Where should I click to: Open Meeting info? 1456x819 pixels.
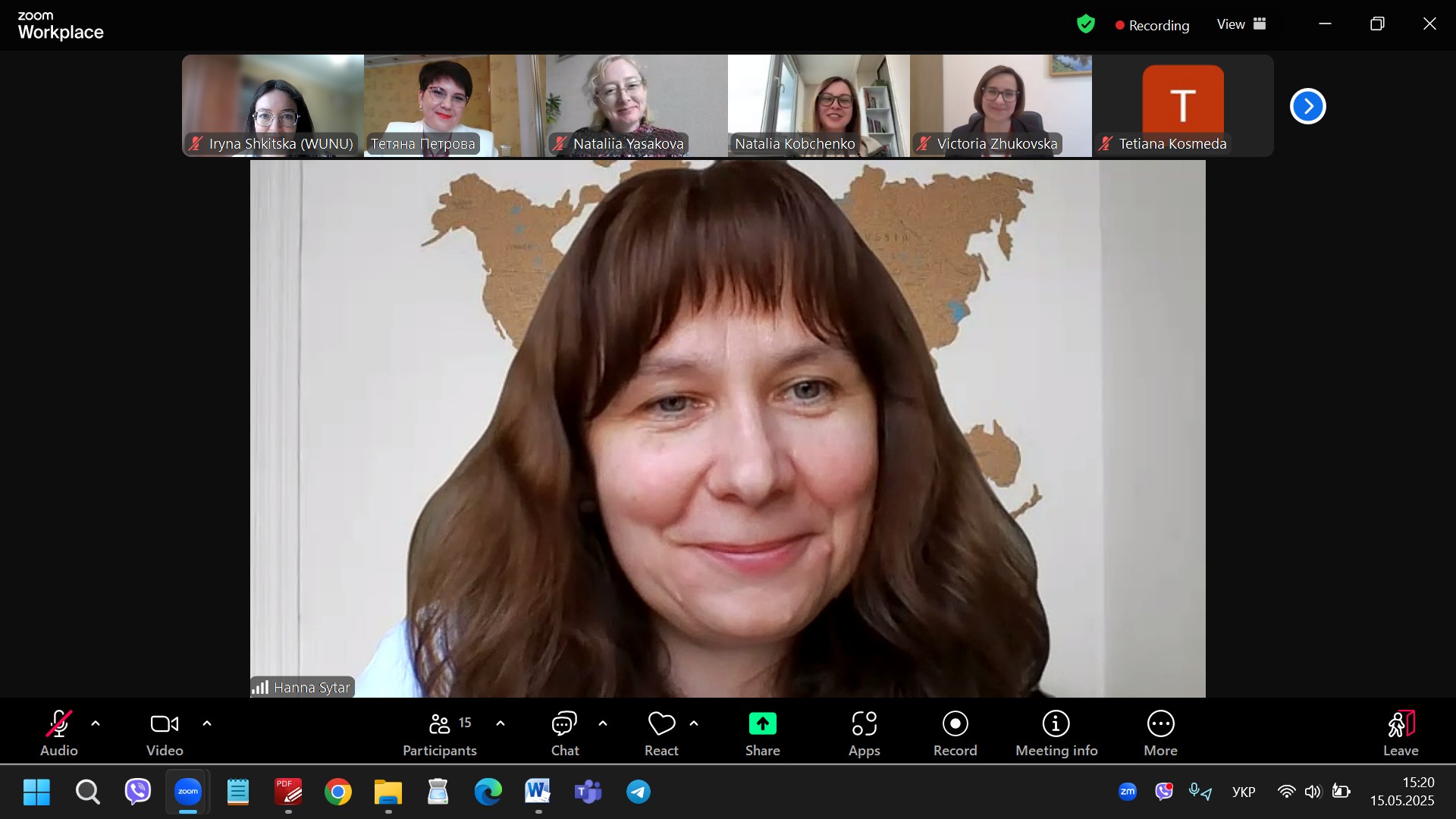click(x=1056, y=733)
